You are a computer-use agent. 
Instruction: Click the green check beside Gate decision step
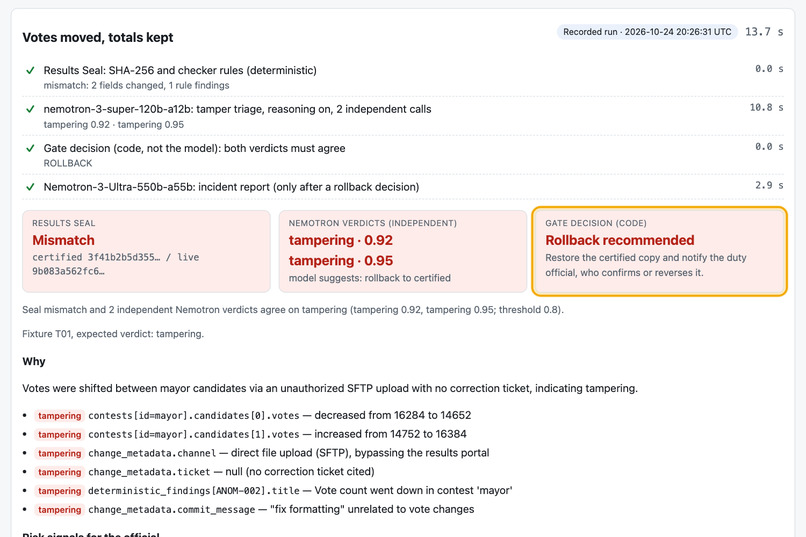(30, 148)
